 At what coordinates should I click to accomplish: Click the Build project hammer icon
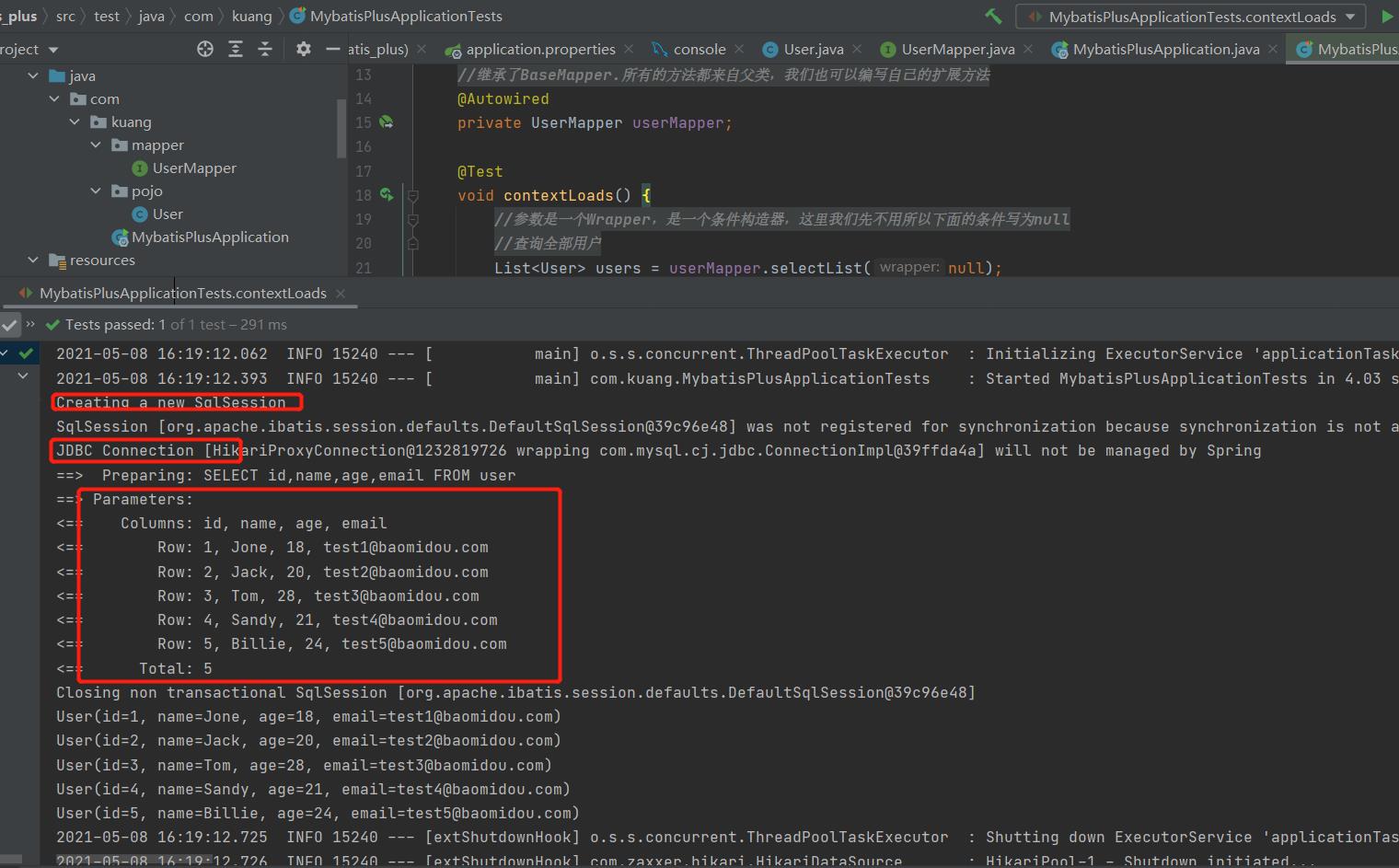tap(993, 17)
